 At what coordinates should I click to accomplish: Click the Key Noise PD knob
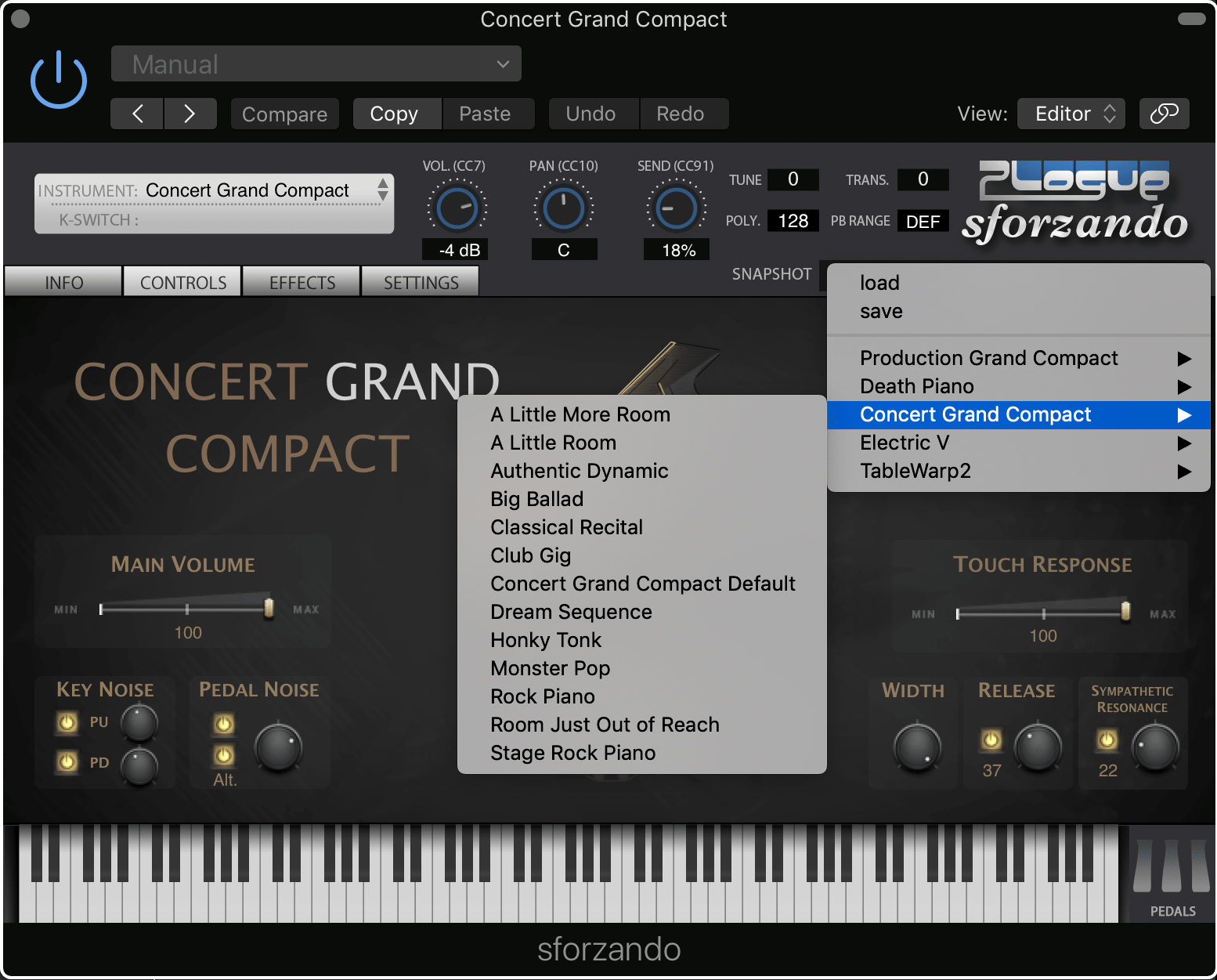coord(139,766)
